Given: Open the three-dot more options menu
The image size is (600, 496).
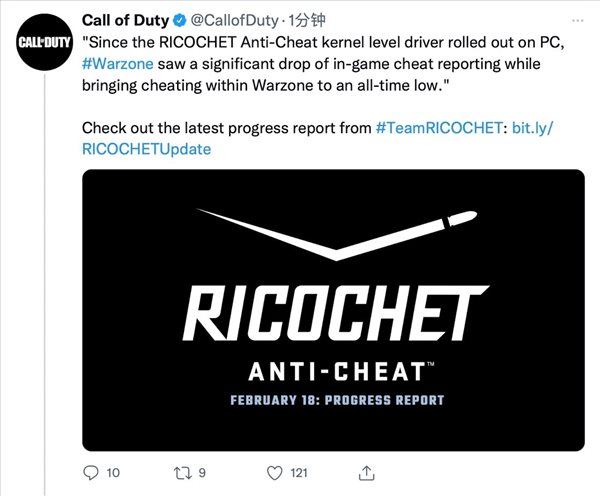Looking at the screenshot, I should click(577, 20).
